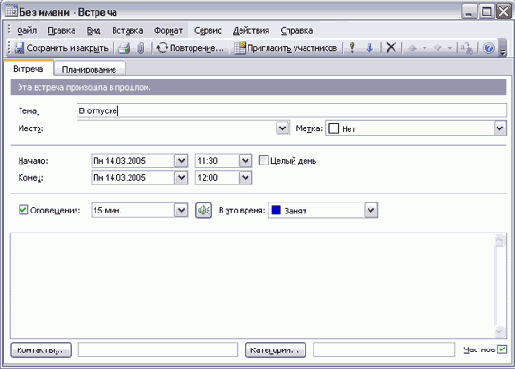Click the Contacts text field
The height and width of the screenshot is (369, 515).
coord(158,350)
